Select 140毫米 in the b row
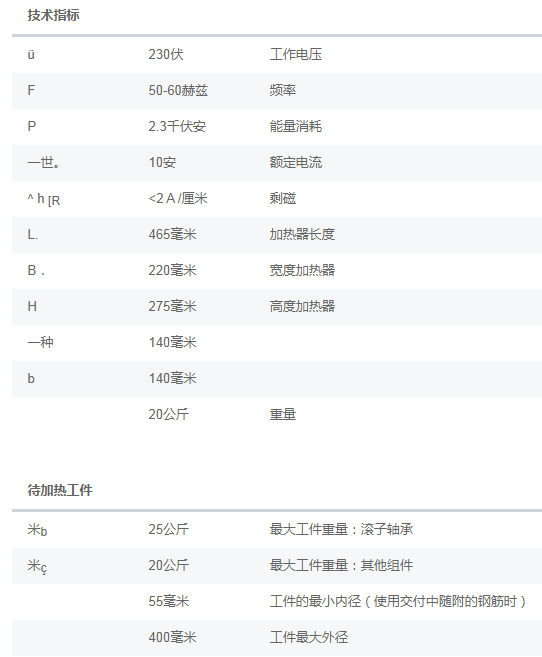 [172, 379]
